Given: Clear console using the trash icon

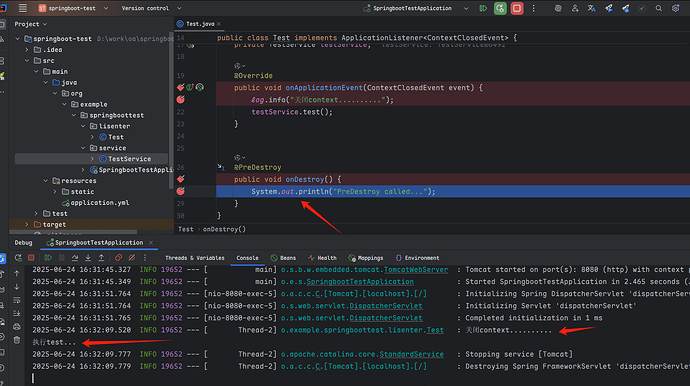Looking at the screenshot, I should 17,340.
